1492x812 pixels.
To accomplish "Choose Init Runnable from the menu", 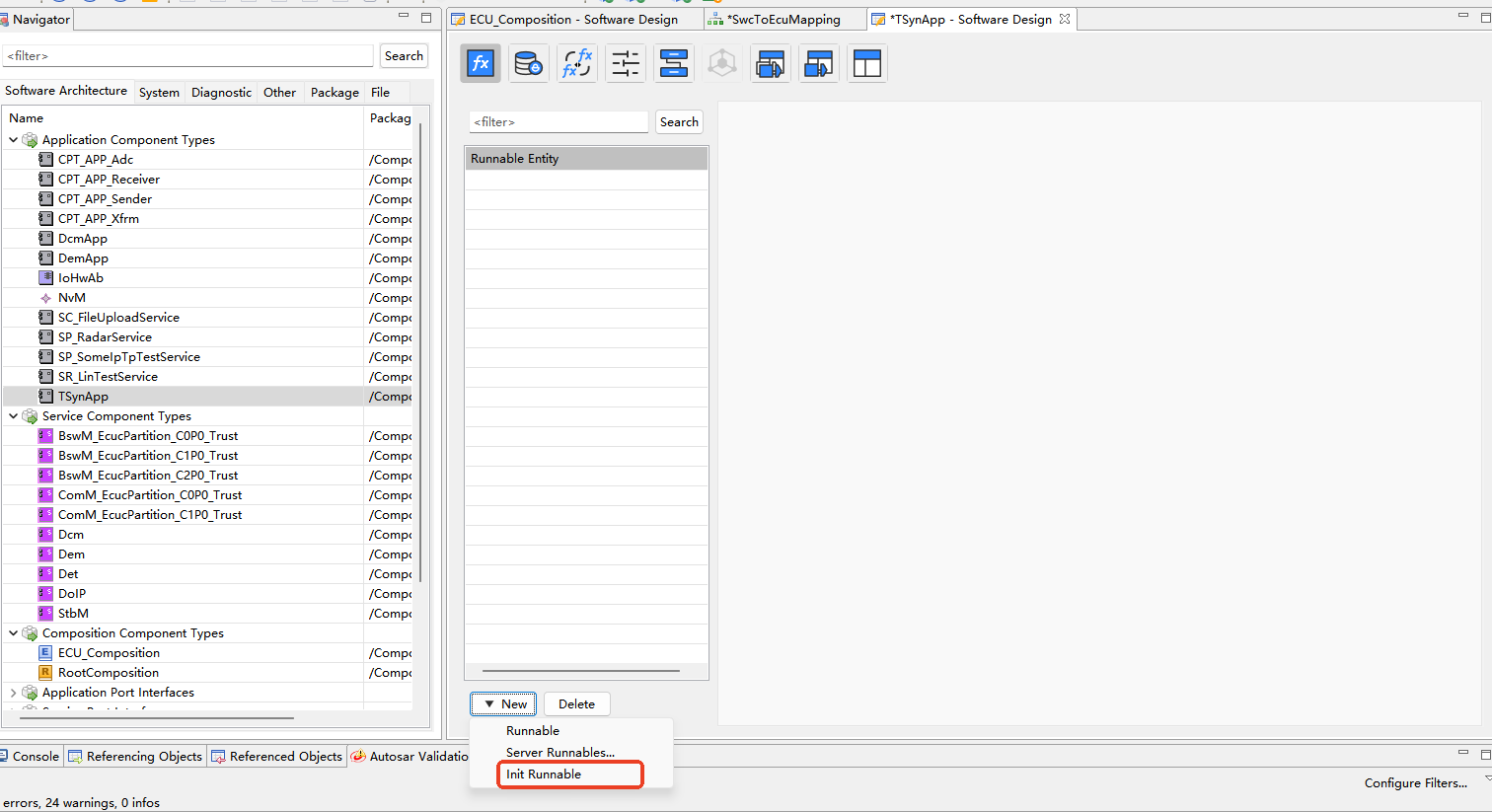I will click(544, 775).
